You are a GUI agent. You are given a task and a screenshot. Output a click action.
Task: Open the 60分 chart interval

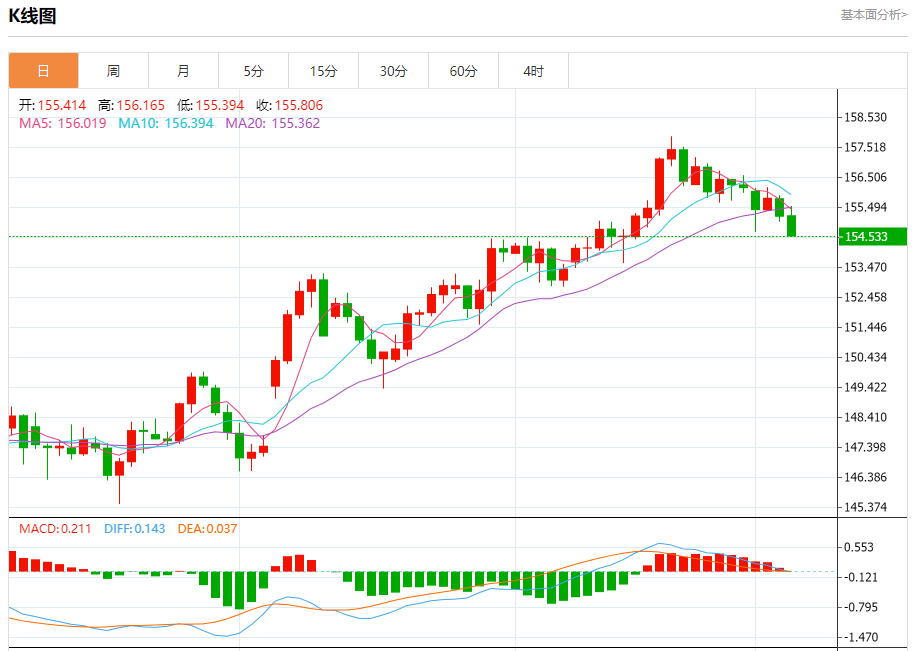point(463,71)
